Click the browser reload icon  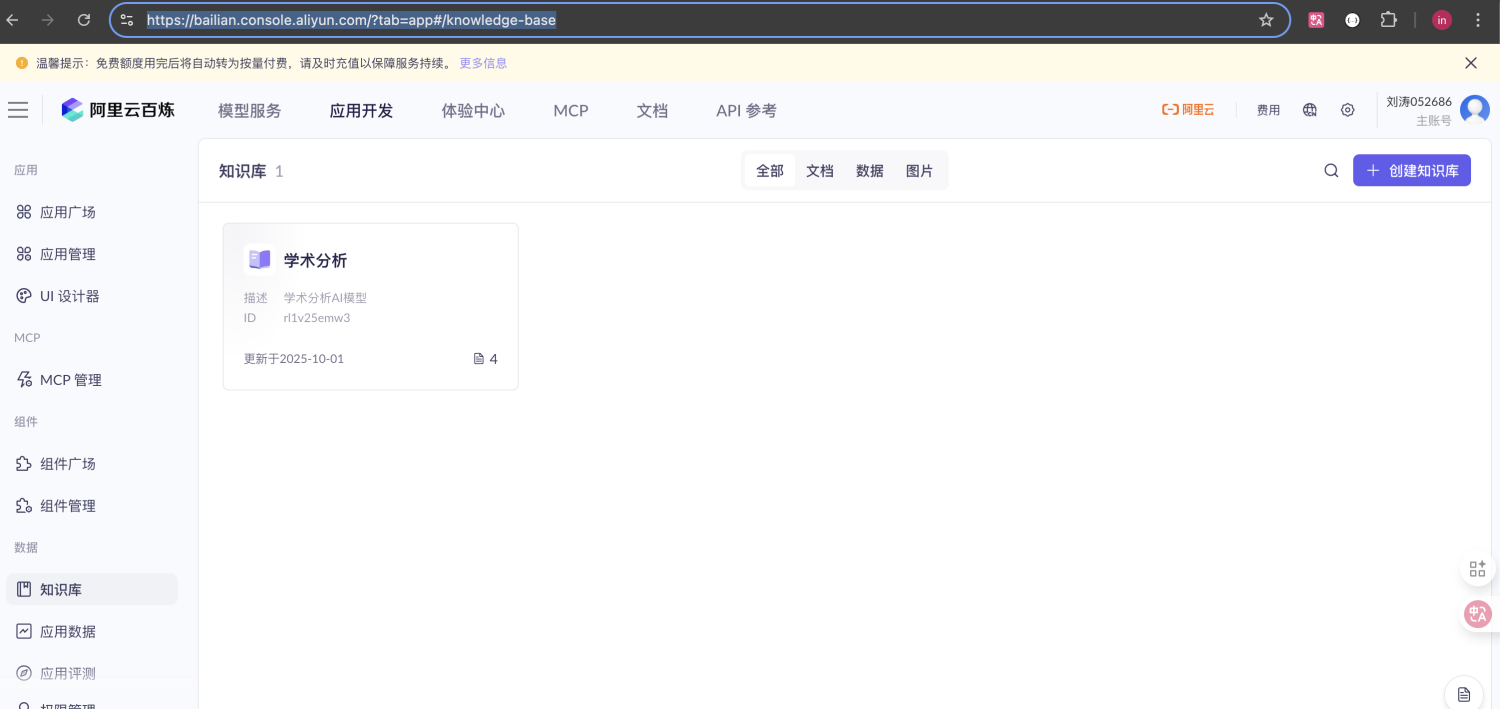[x=84, y=19]
